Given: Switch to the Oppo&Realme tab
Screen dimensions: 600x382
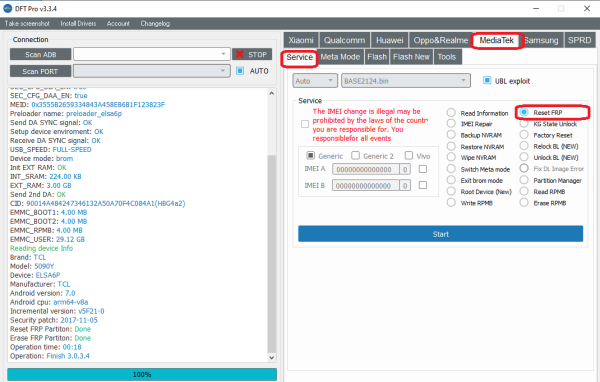Looking at the screenshot, I should point(440,40).
